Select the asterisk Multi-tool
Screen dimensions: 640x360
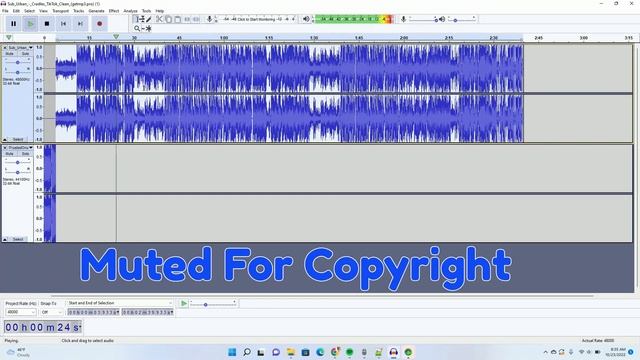[149, 28]
